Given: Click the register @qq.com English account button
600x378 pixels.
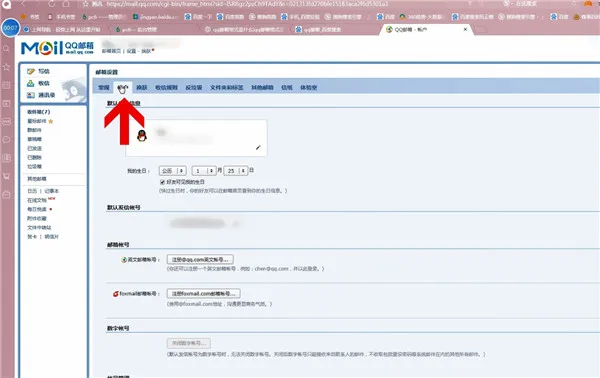Looking at the screenshot, I should click(200, 259).
